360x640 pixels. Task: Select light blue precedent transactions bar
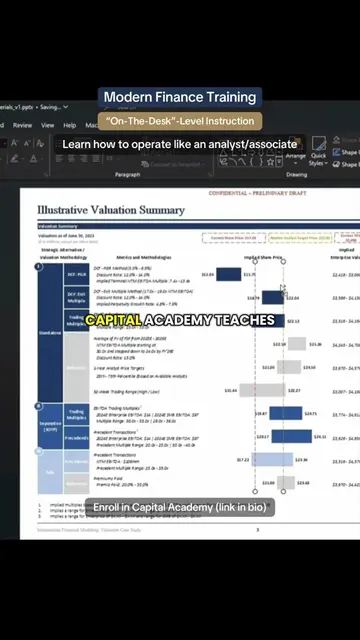[272, 460]
